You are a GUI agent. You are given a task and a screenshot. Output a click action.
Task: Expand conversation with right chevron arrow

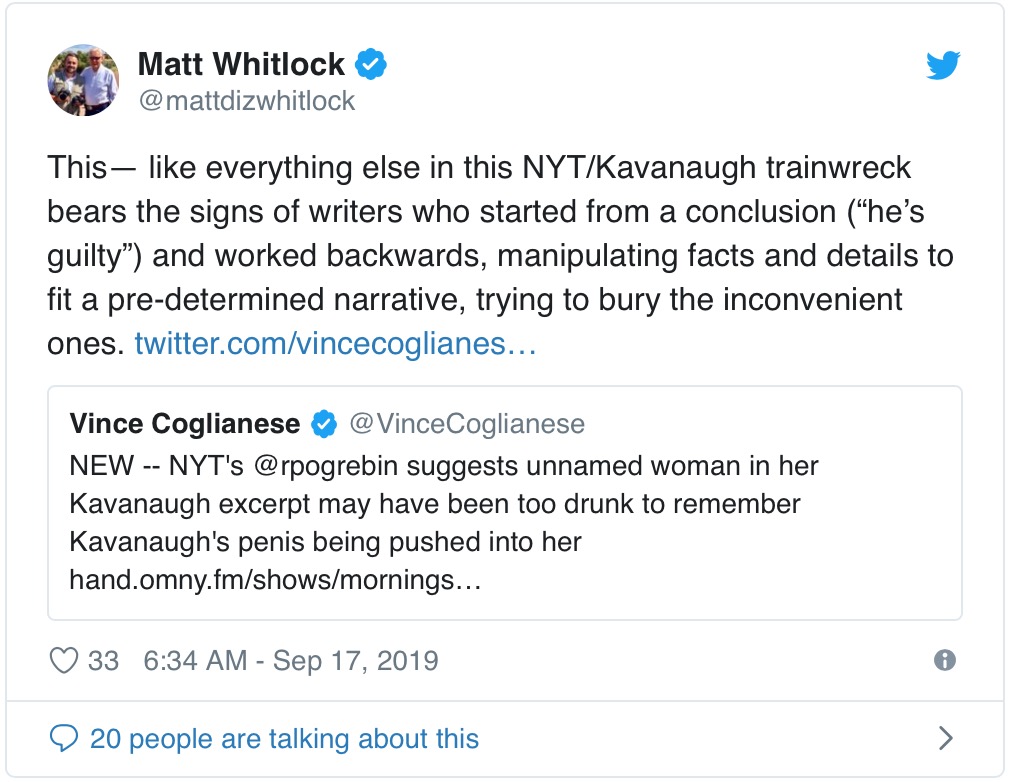945,739
